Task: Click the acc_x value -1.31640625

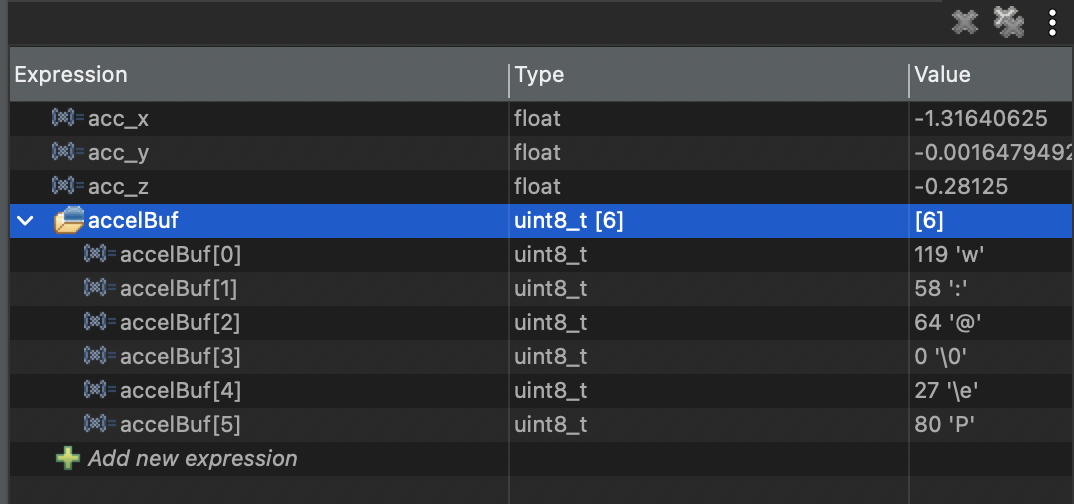Action: click(980, 119)
